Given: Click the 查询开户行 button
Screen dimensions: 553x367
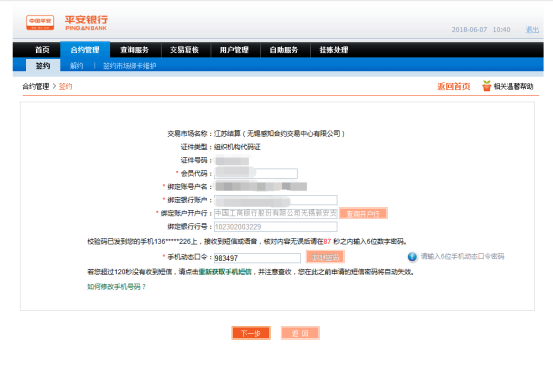Looking at the screenshot, I should (363, 213).
